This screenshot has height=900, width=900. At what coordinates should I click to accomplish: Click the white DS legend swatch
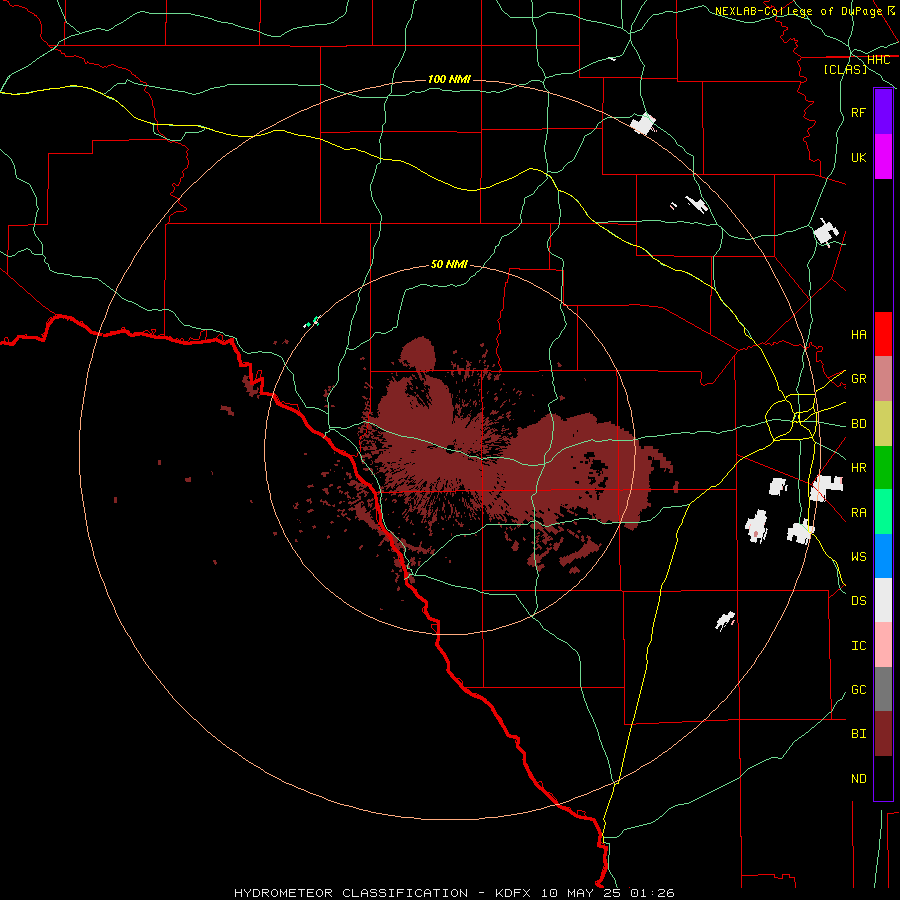(883, 600)
